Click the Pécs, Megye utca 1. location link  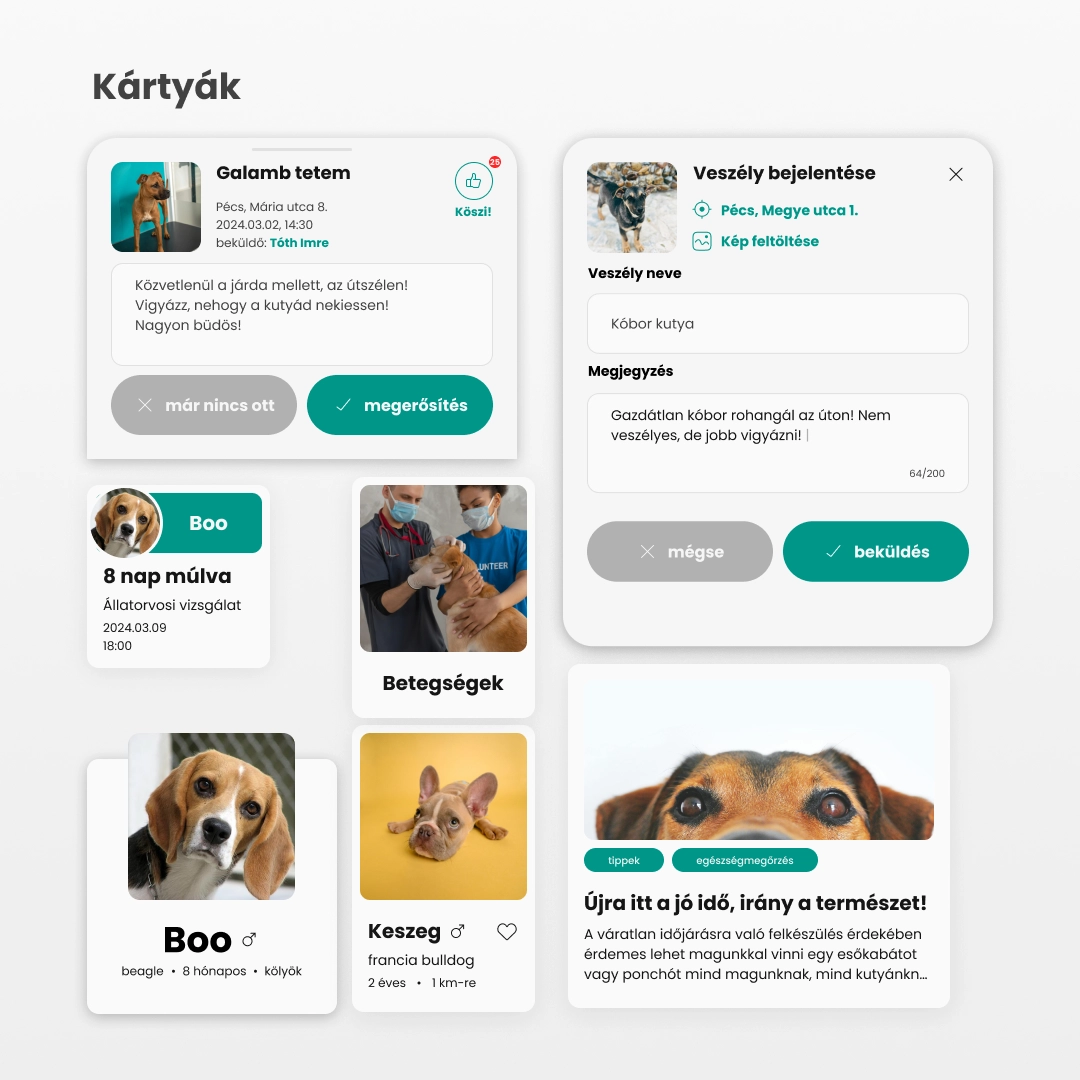(x=789, y=210)
